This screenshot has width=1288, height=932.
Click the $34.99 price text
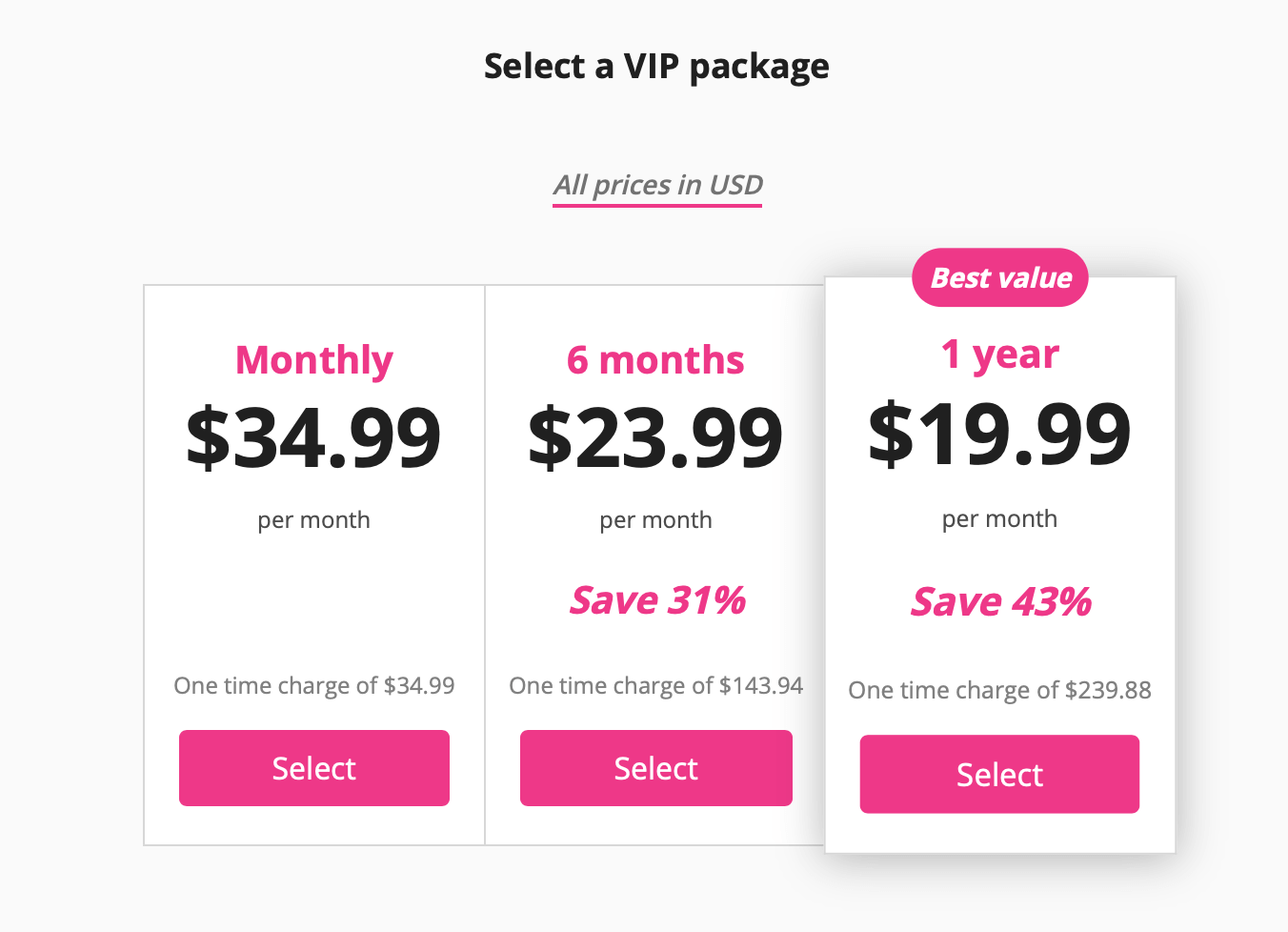coord(314,437)
